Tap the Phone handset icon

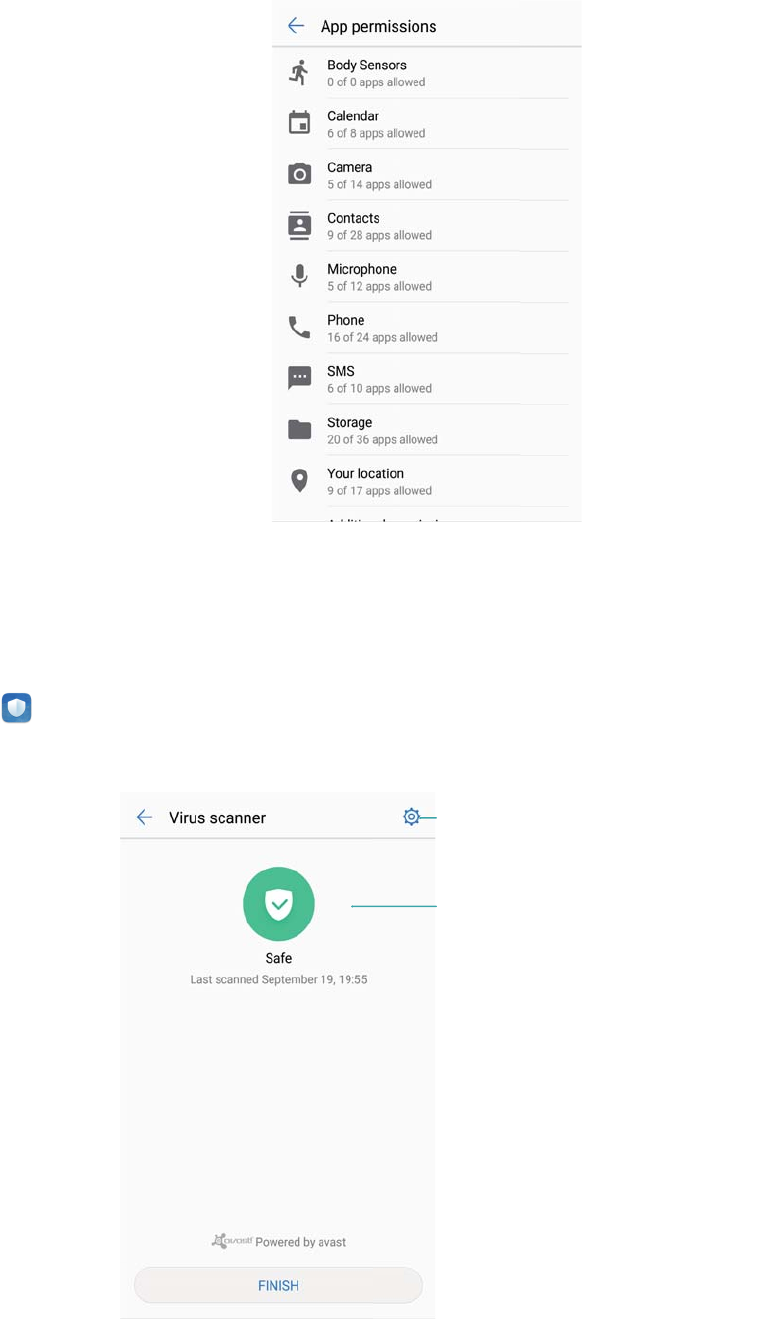(x=299, y=327)
